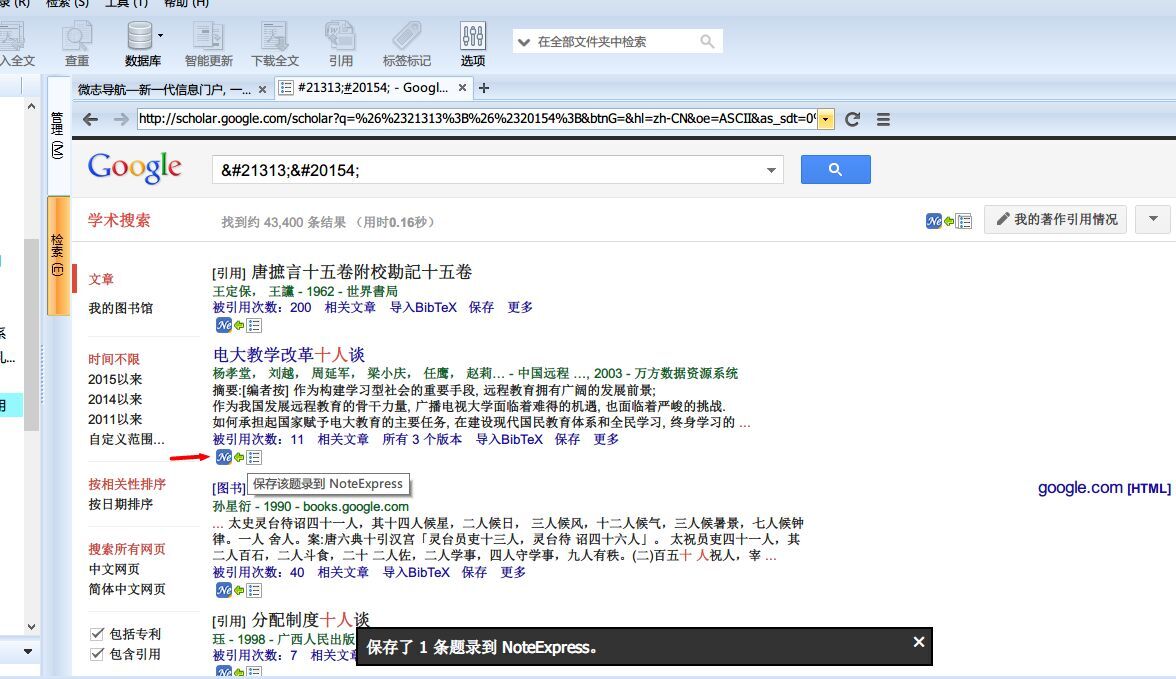Viewport: 1176px width, 679px height.
Task: Save 电大教学改革十人谈 with its Ne icon
Action: pyautogui.click(x=224, y=457)
